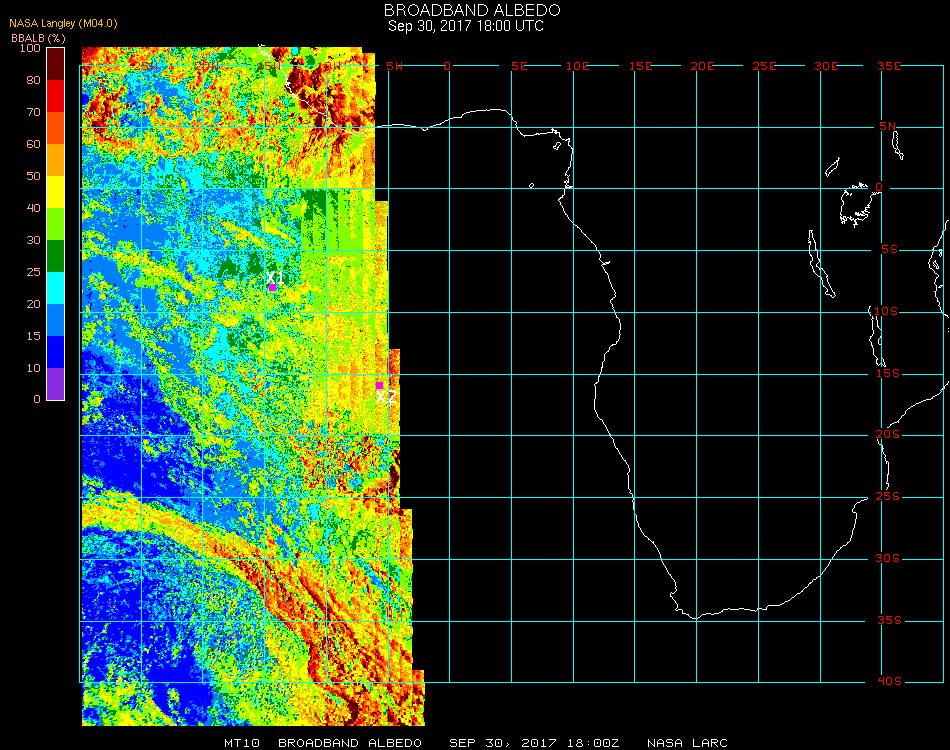The width and height of the screenshot is (950, 750).
Task: Click the BROADBAND ALBEDO title at top
Action: pyautogui.click(x=465, y=10)
